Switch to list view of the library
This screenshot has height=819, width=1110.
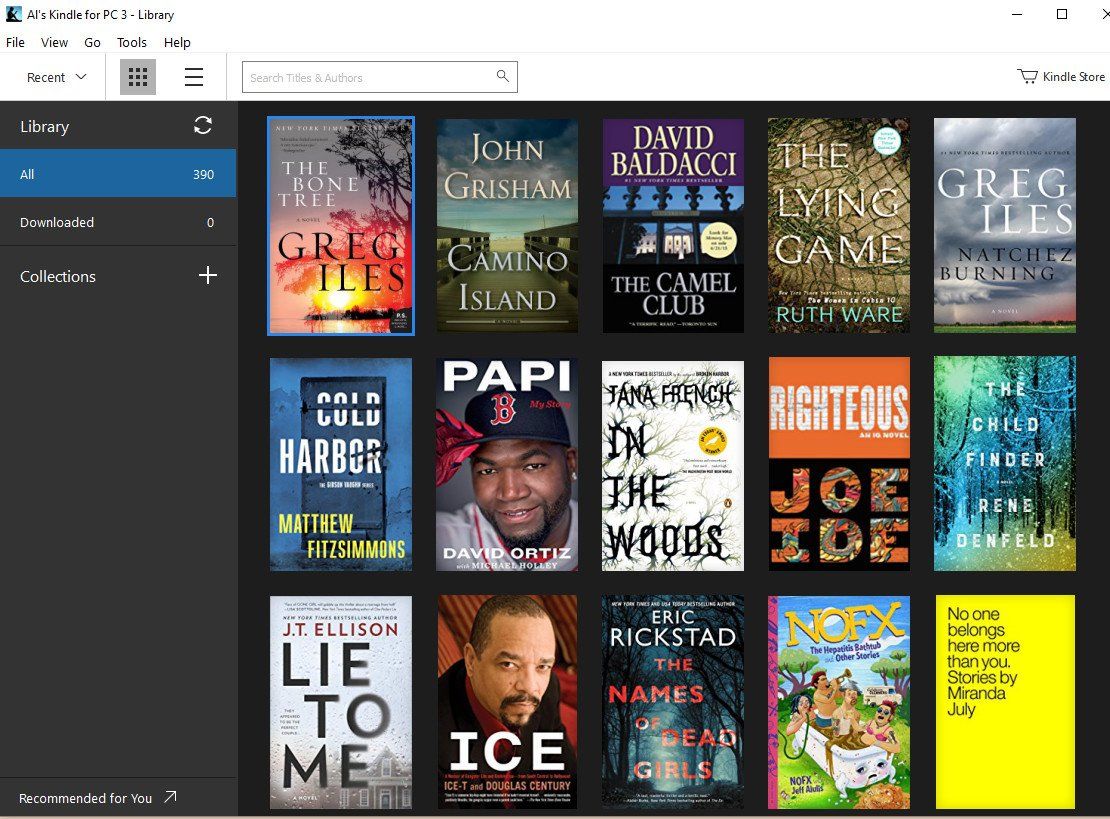pos(193,76)
